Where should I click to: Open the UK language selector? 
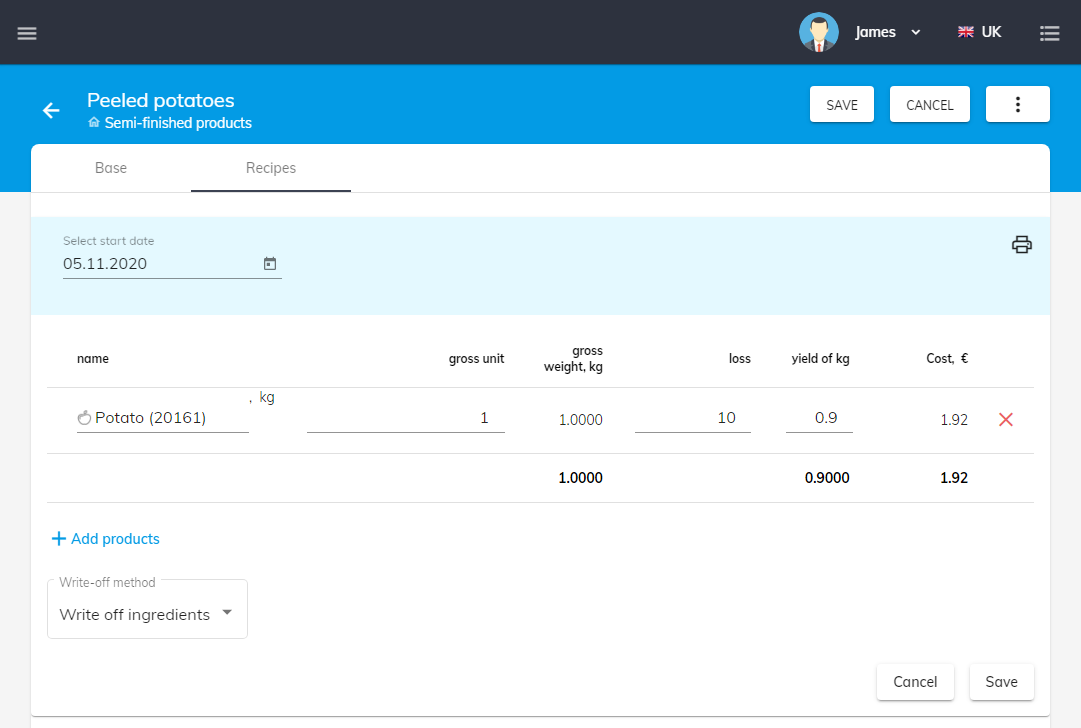pyautogui.click(x=979, y=32)
